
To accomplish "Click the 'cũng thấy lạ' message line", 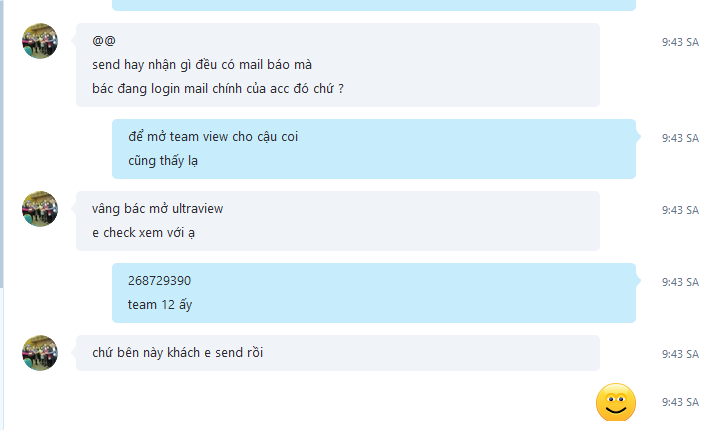I will point(163,161).
